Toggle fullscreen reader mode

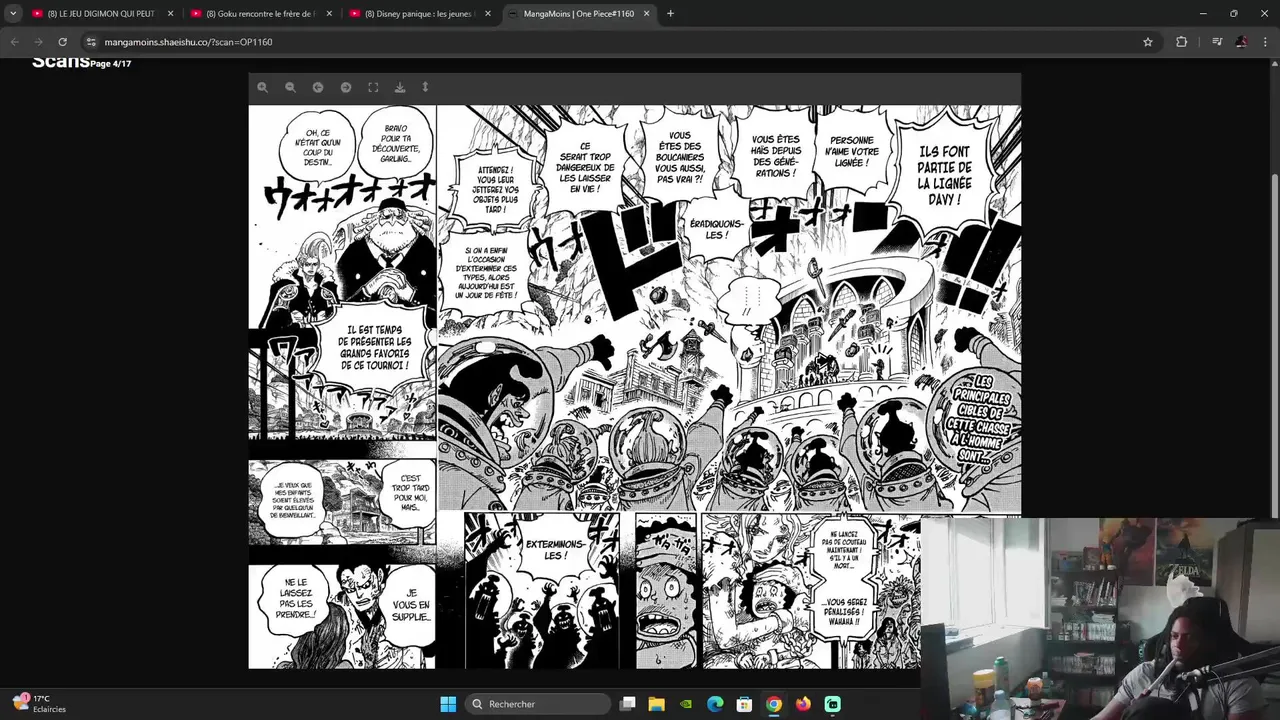[373, 87]
